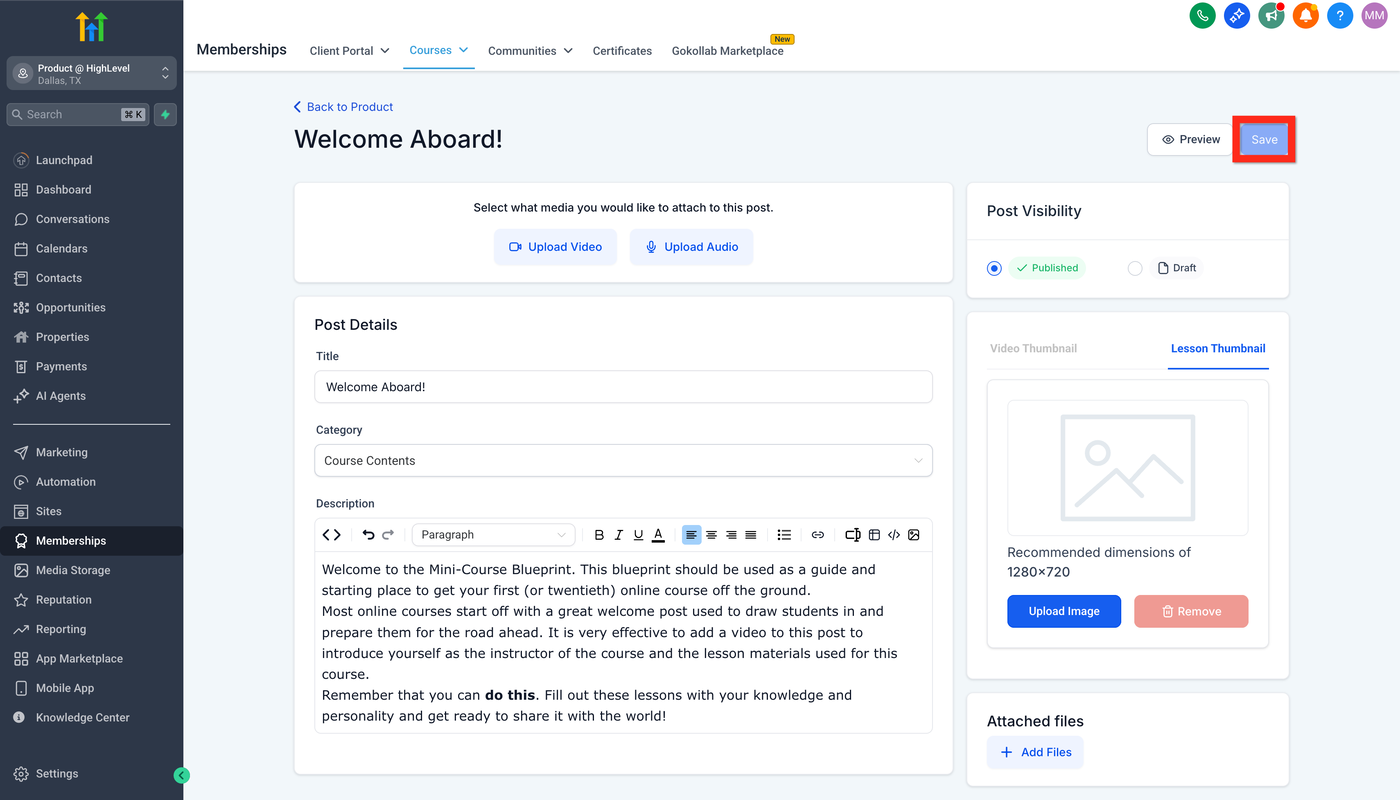Undo the last edit in description editor
Image resolution: width=1400 pixels, height=800 pixels.
click(x=368, y=535)
